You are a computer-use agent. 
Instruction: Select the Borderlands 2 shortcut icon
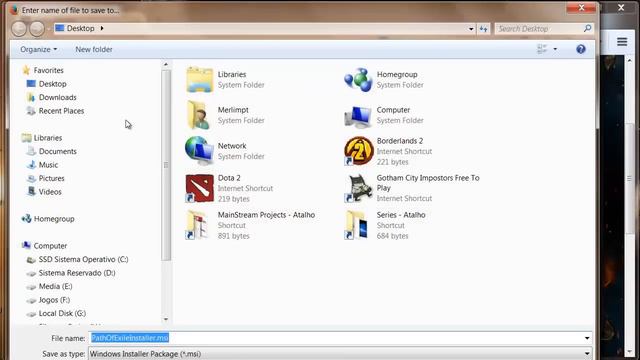(x=358, y=151)
